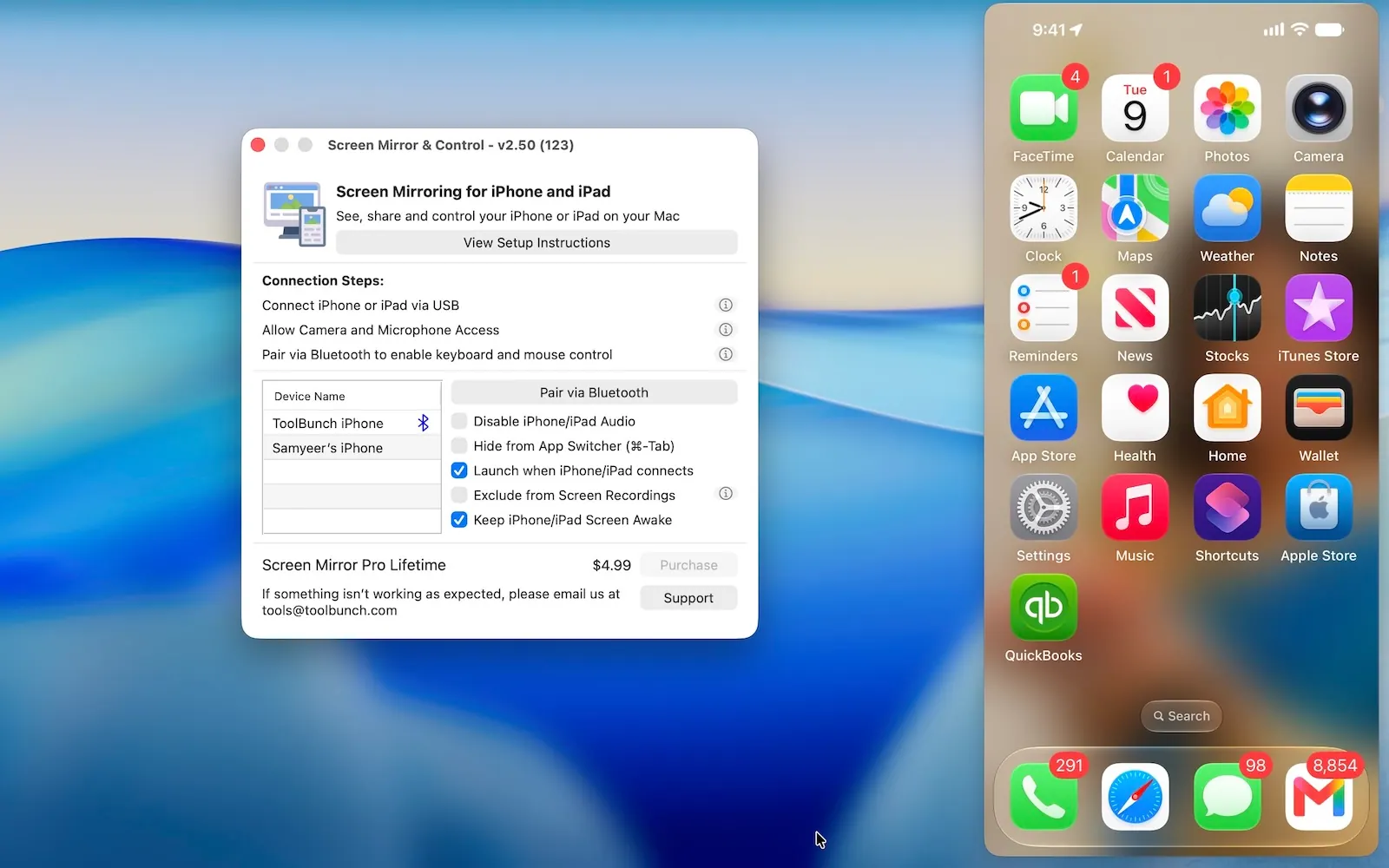Screen dimensions: 1389x868
Task: Open the Calendar app icon
Action: tap(1135, 108)
